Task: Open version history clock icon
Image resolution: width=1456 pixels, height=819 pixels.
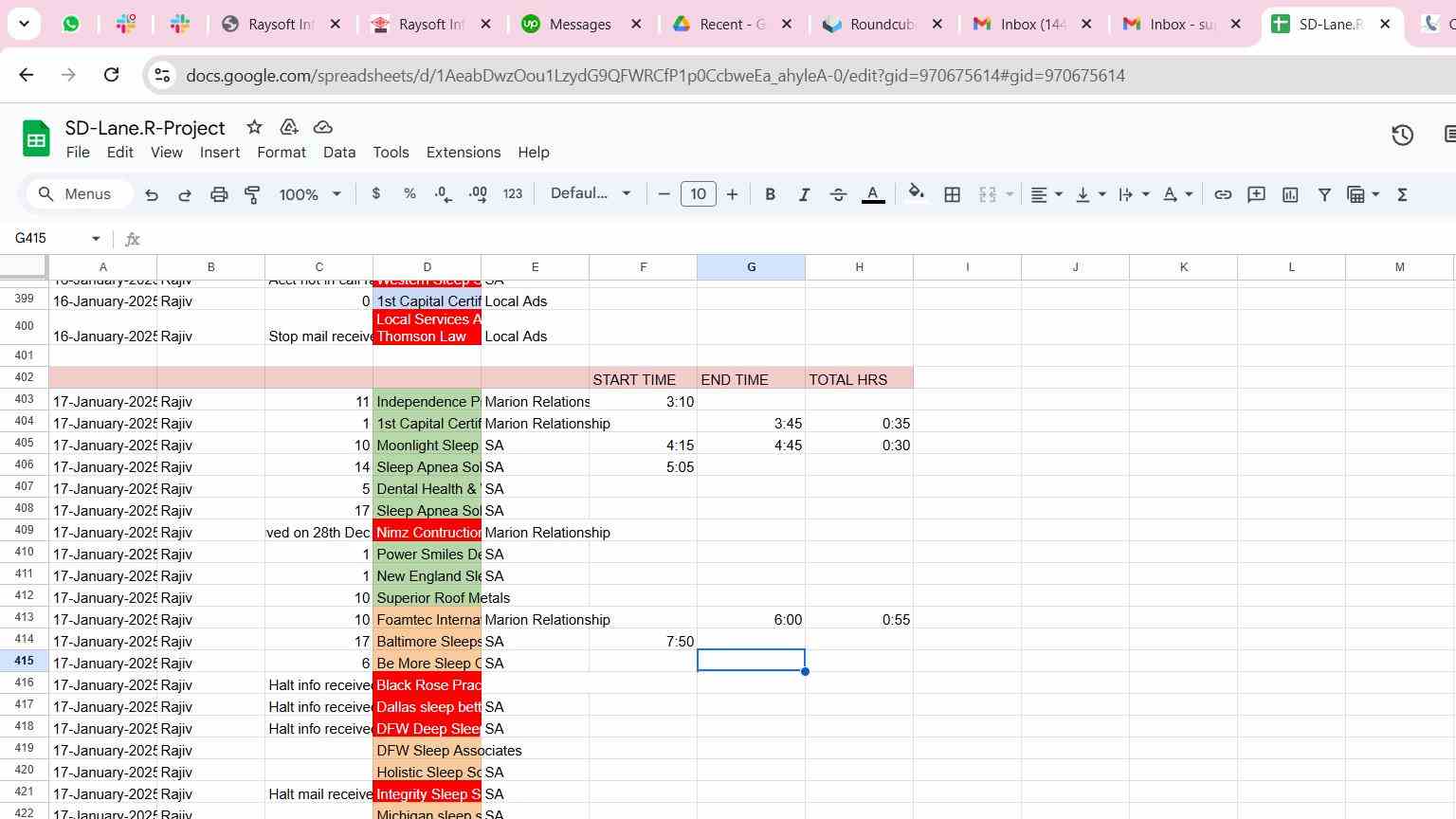Action: pos(1402,136)
